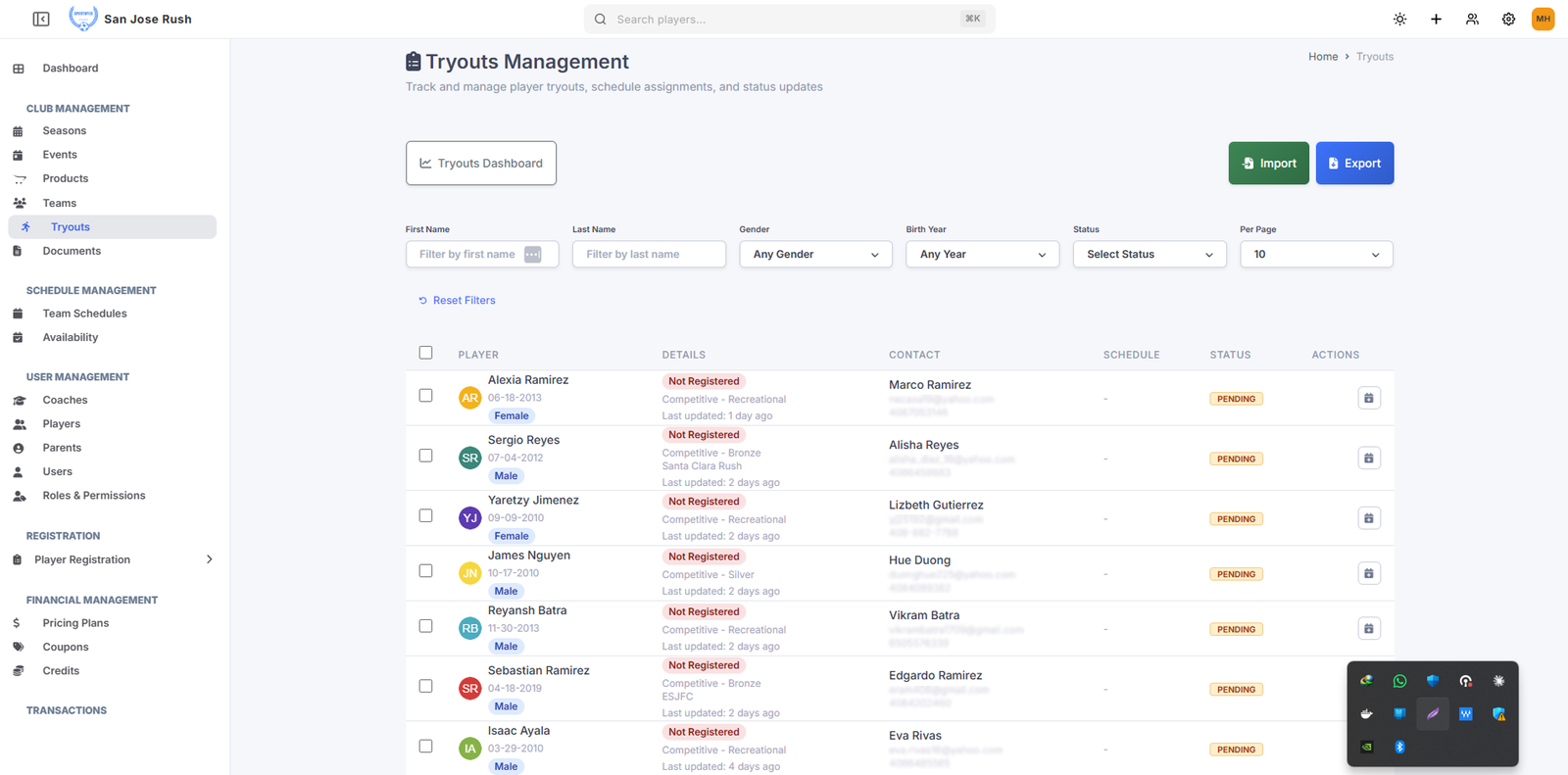1568x775 pixels.
Task: Click the MH user avatar
Action: [1543, 19]
